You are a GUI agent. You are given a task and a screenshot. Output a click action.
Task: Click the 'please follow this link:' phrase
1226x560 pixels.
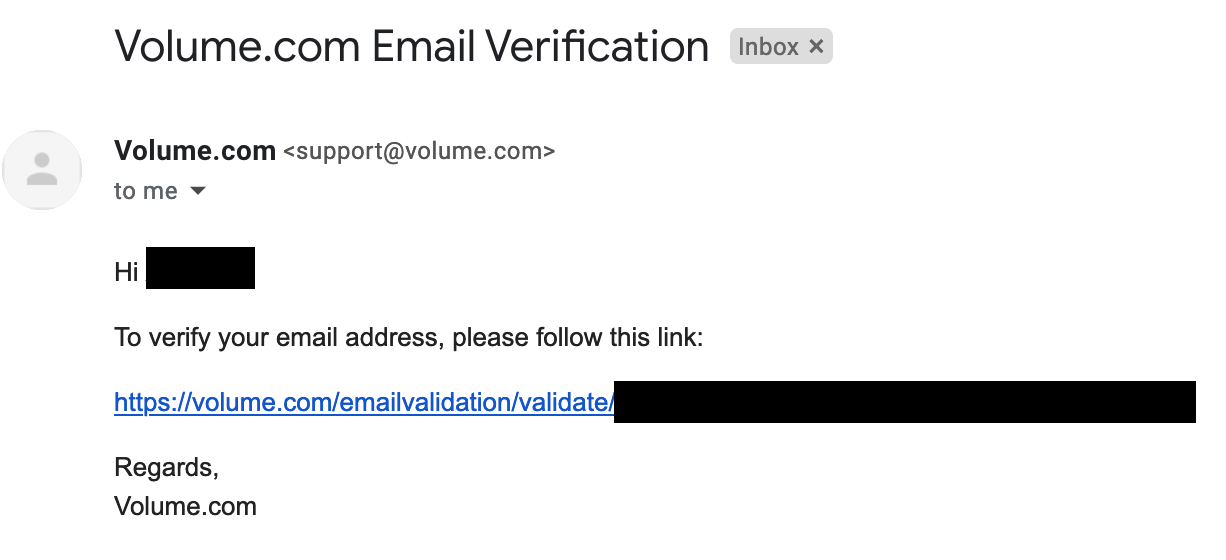tap(578, 338)
